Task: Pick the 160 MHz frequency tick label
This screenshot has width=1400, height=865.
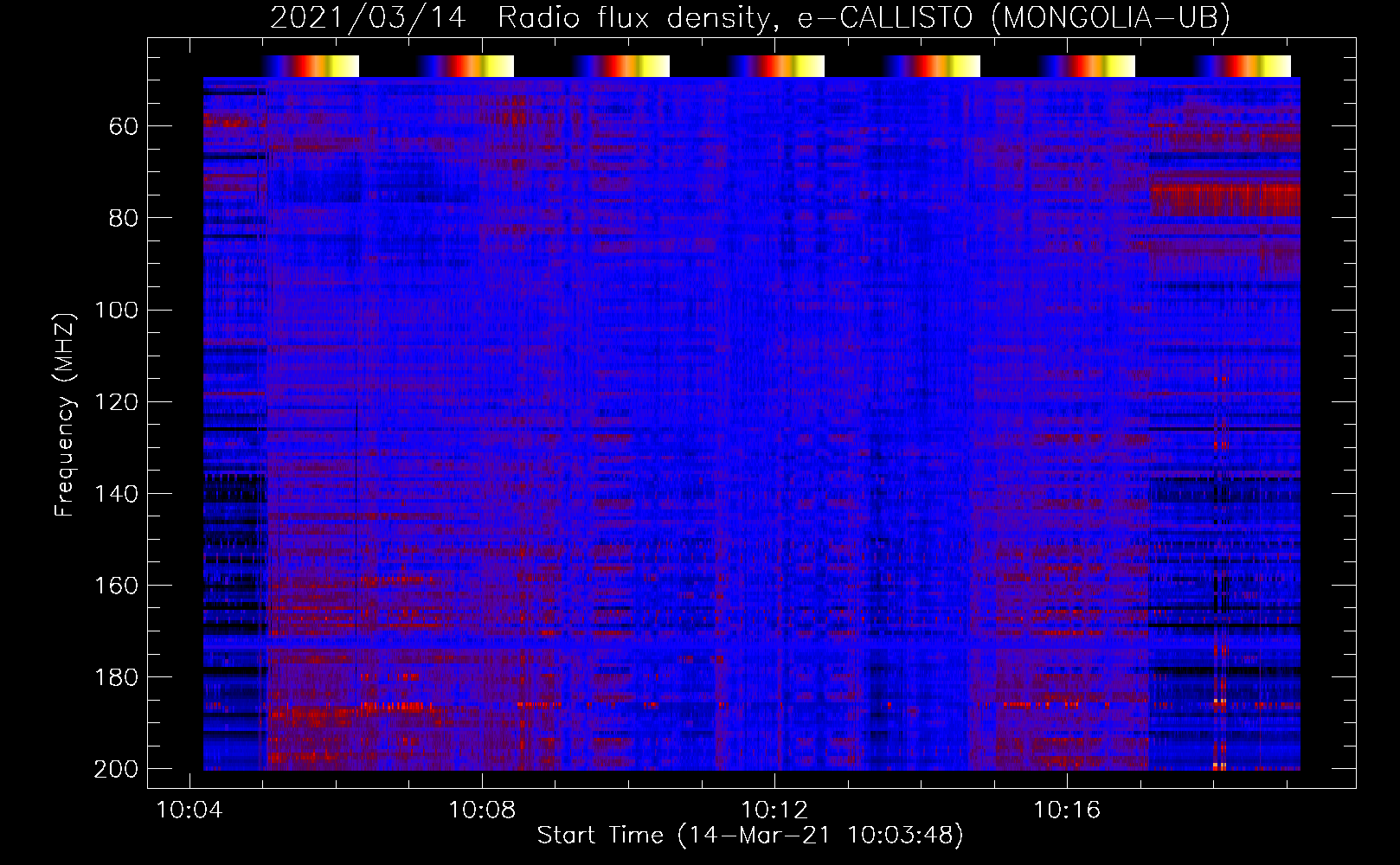Action: pyautogui.click(x=116, y=585)
